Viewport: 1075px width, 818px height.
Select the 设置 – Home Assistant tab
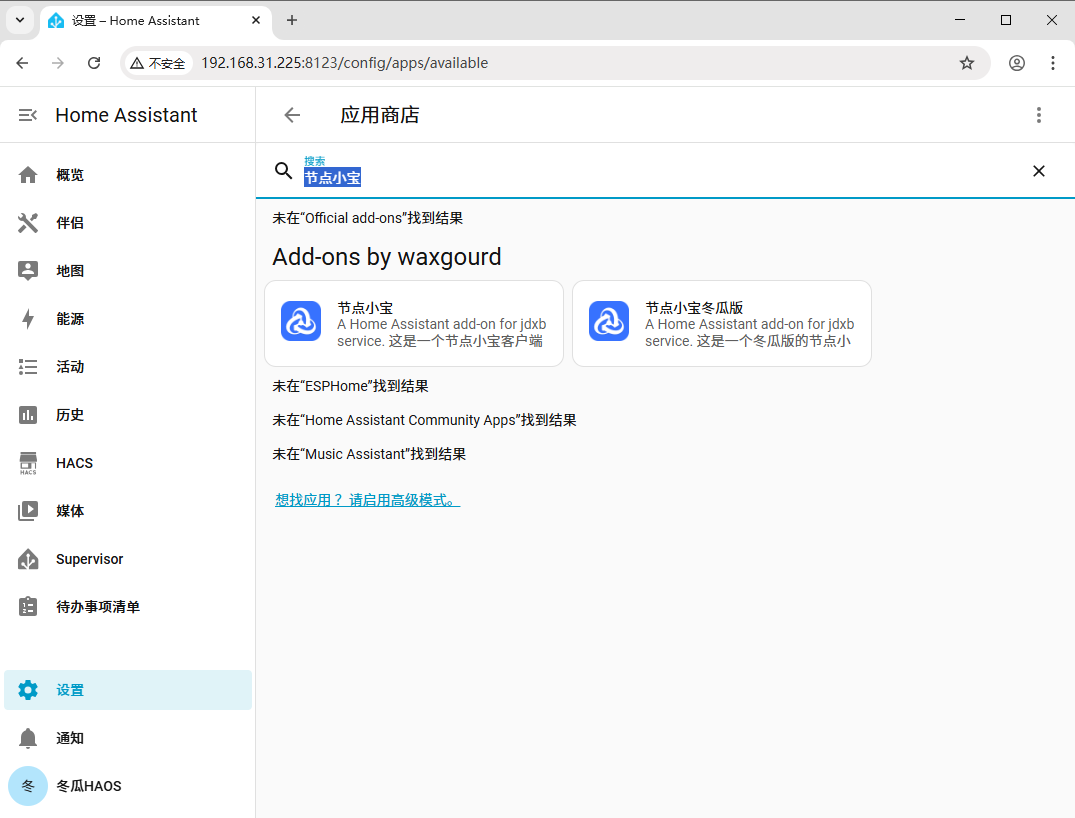(x=156, y=21)
